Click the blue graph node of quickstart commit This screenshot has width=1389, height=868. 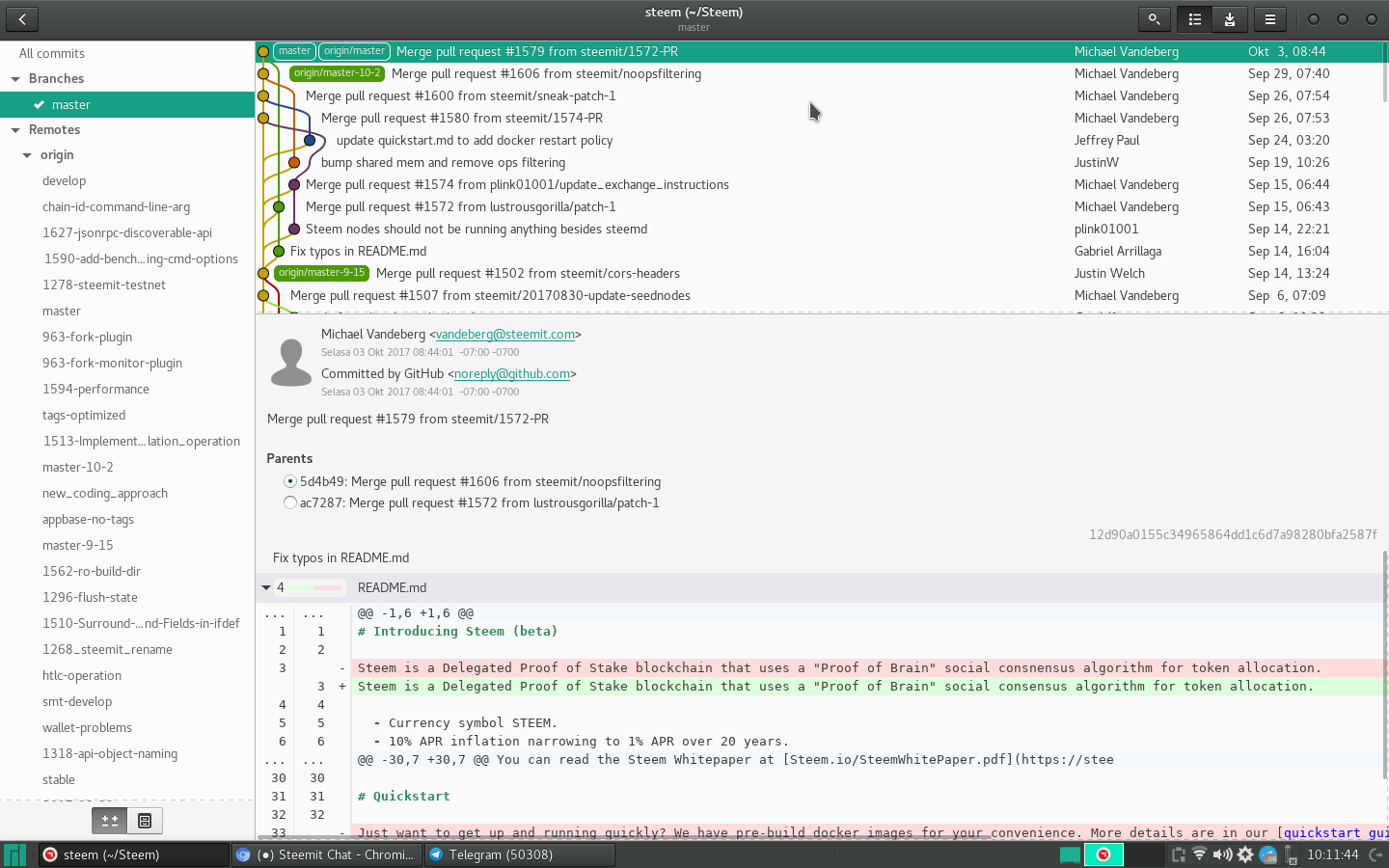(x=310, y=140)
